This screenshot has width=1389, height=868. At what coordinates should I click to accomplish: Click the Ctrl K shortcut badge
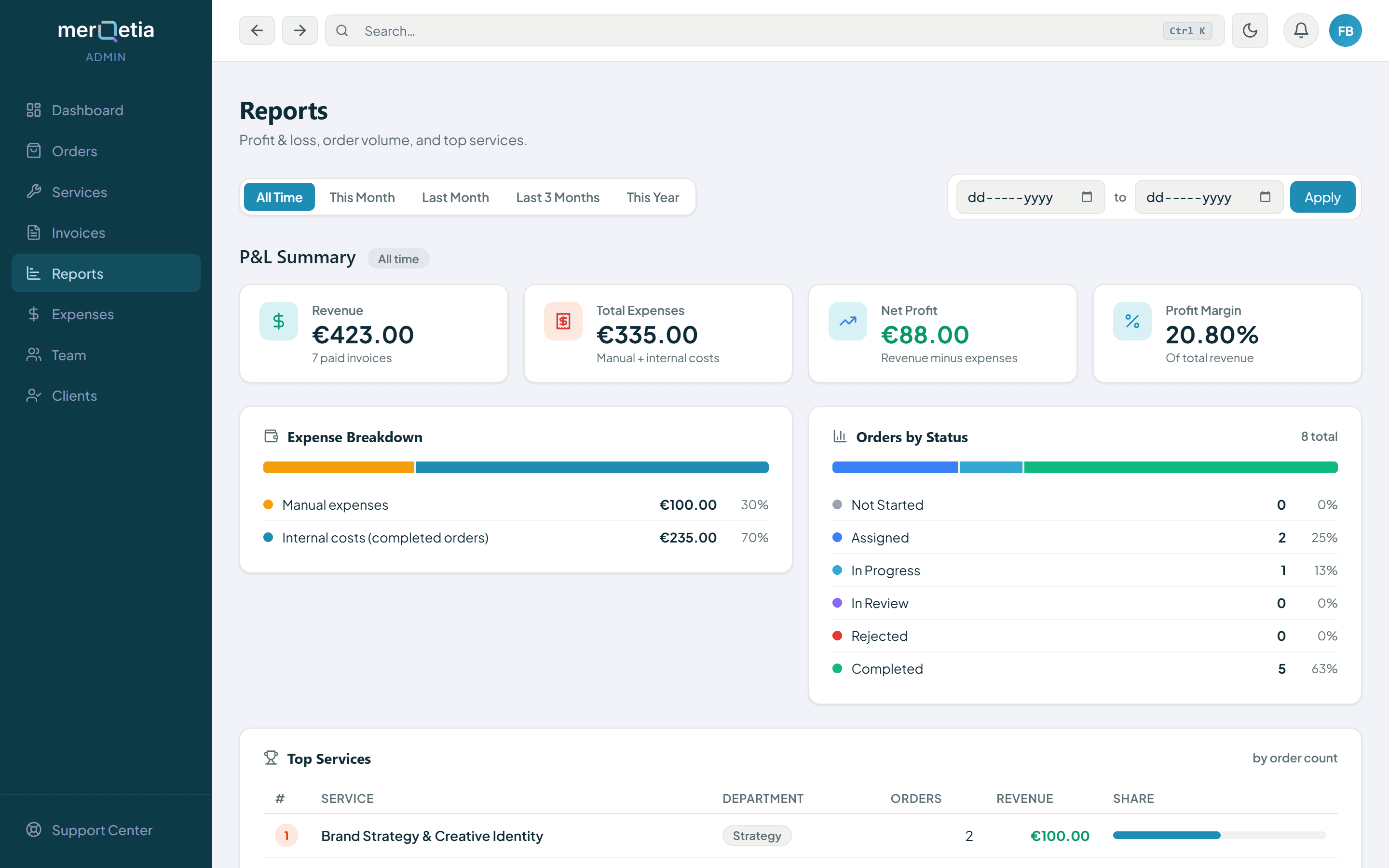(x=1187, y=30)
